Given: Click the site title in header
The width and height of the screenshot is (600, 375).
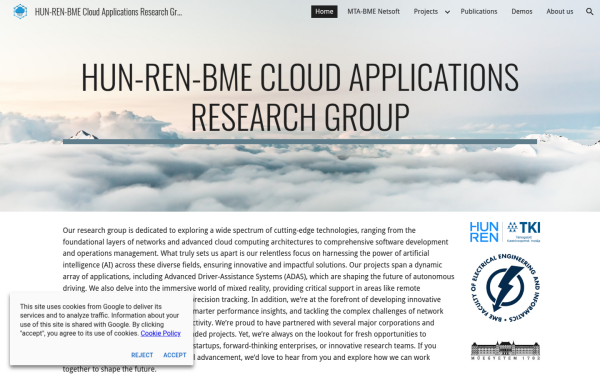Looking at the screenshot, I should (x=108, y=12).
